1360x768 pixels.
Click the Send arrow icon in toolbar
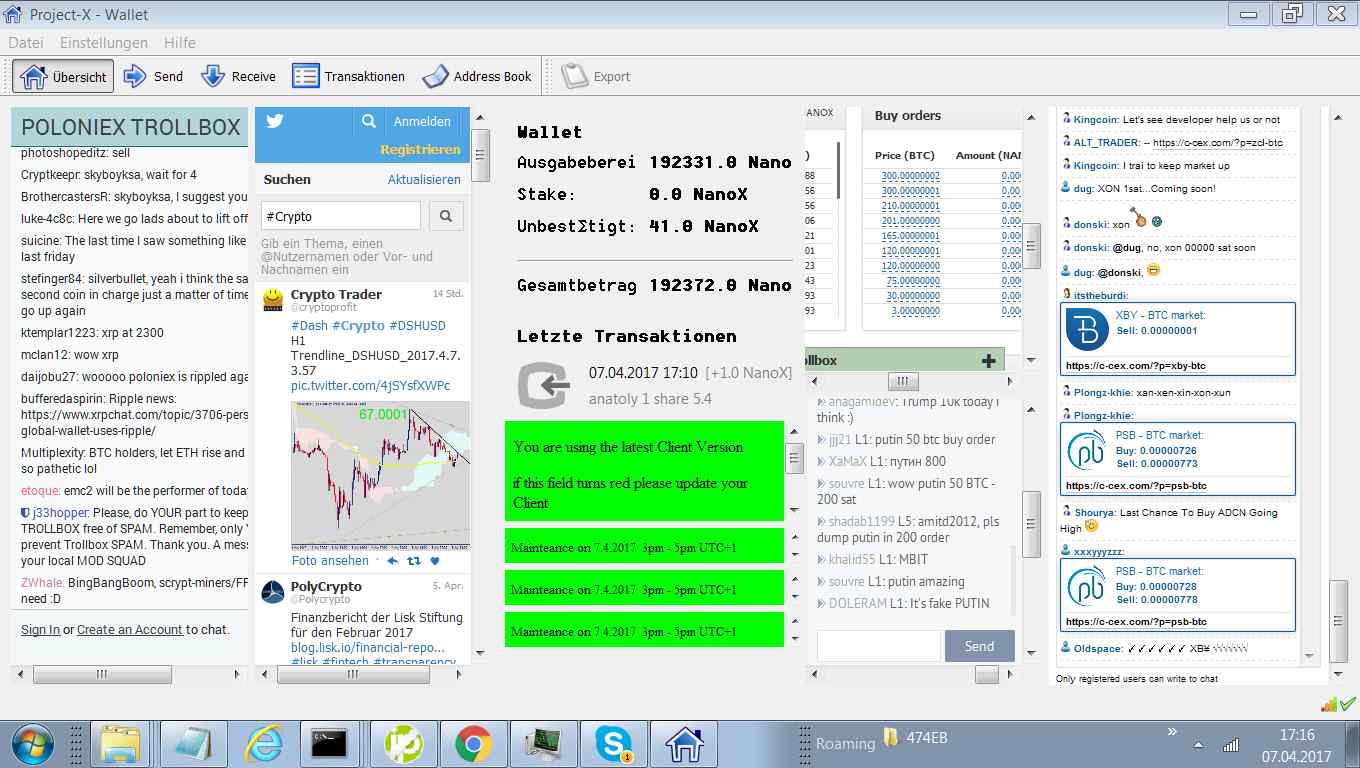click(135, 76)
